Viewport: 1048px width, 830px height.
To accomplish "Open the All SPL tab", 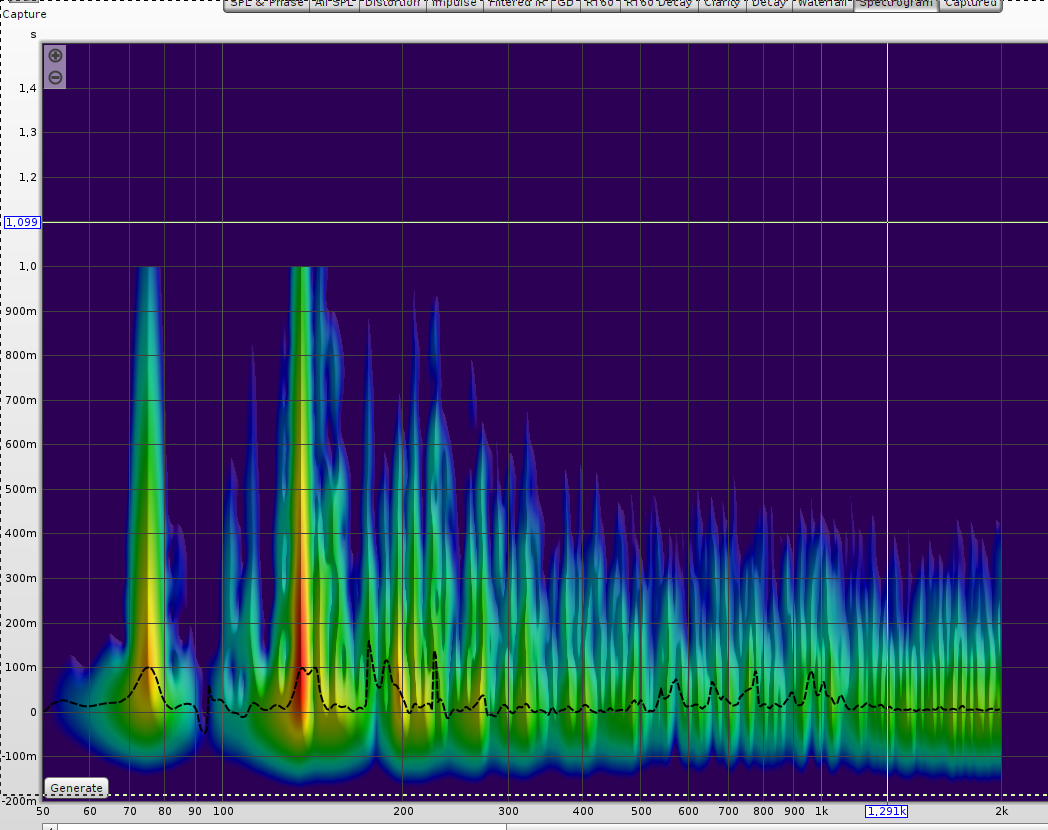I will pos(334,4).
